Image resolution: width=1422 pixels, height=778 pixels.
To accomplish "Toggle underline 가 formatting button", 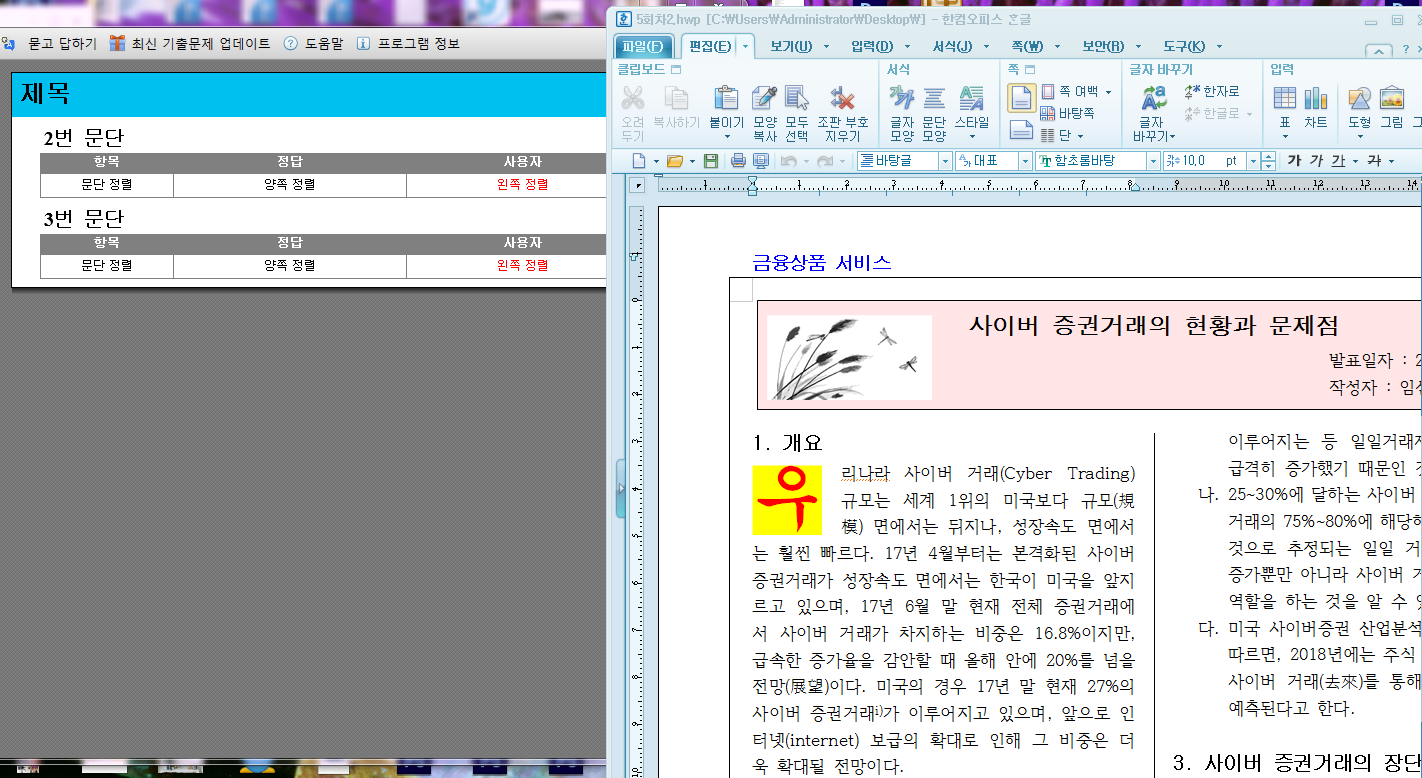I will pyautogui.click(x=1338, y=161).
